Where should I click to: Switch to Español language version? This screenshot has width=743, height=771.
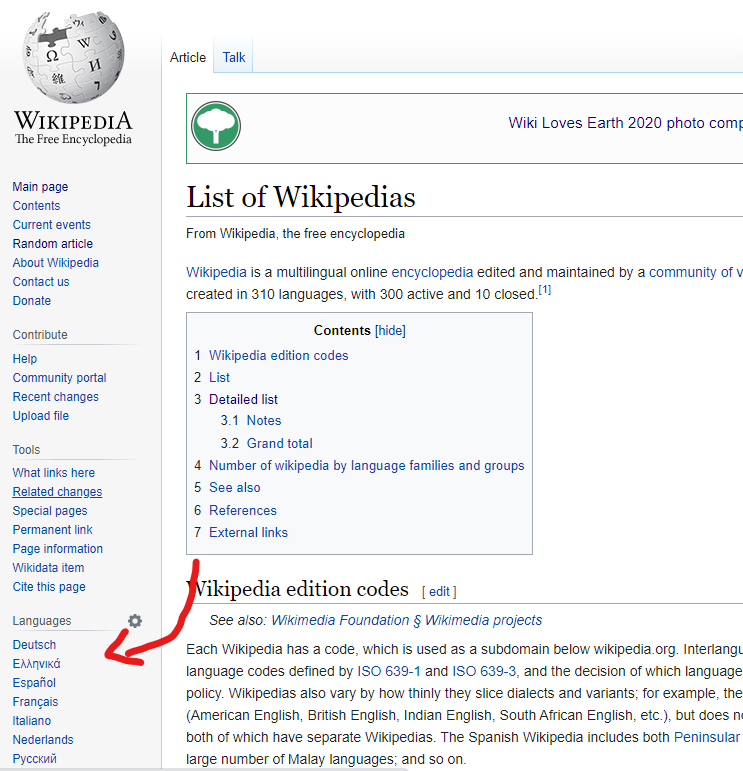click(34, 683)
